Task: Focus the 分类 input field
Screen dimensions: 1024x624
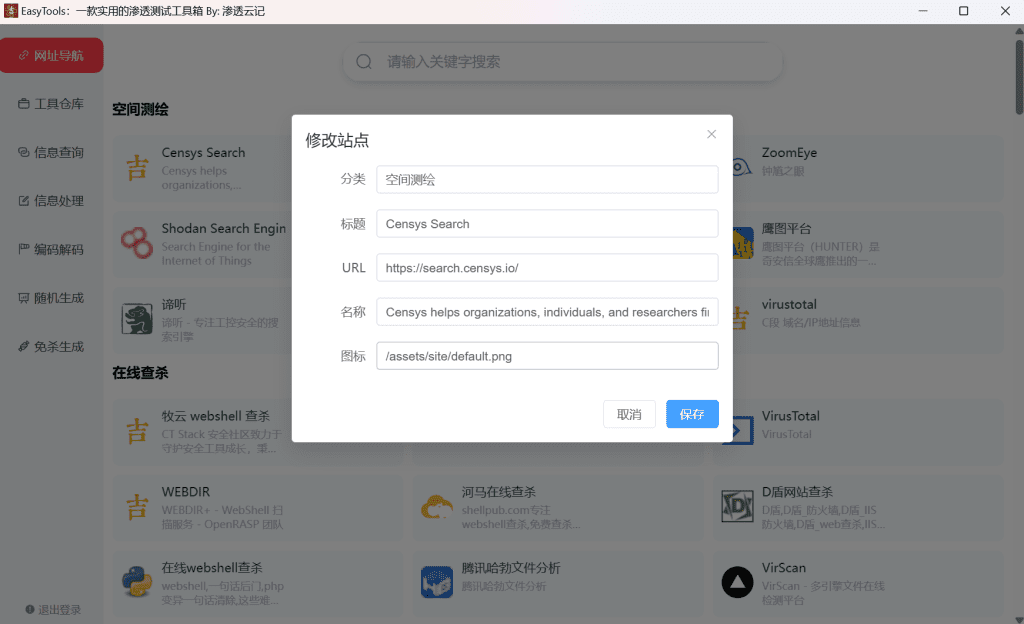Action: tap(547, 179)
